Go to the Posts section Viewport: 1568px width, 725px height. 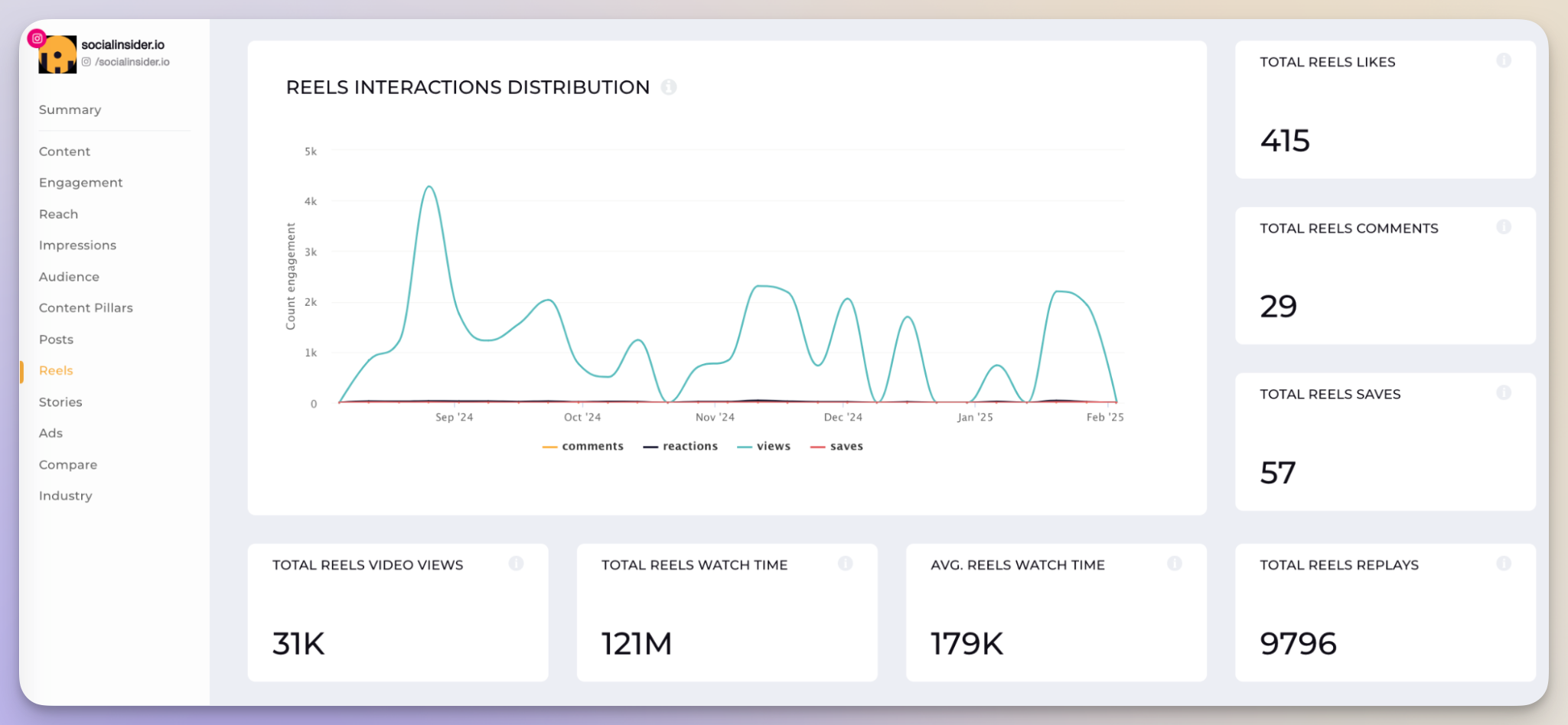pos(56,340)
